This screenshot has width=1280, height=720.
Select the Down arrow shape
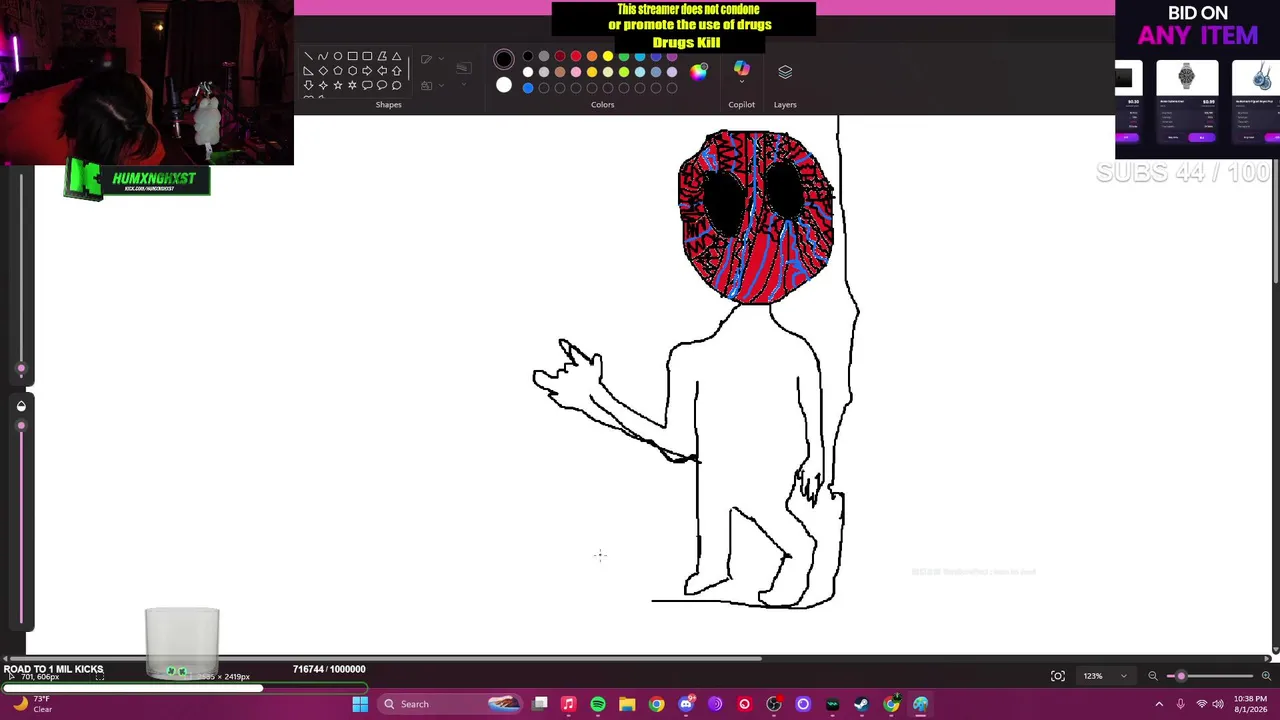click(308, 85)
